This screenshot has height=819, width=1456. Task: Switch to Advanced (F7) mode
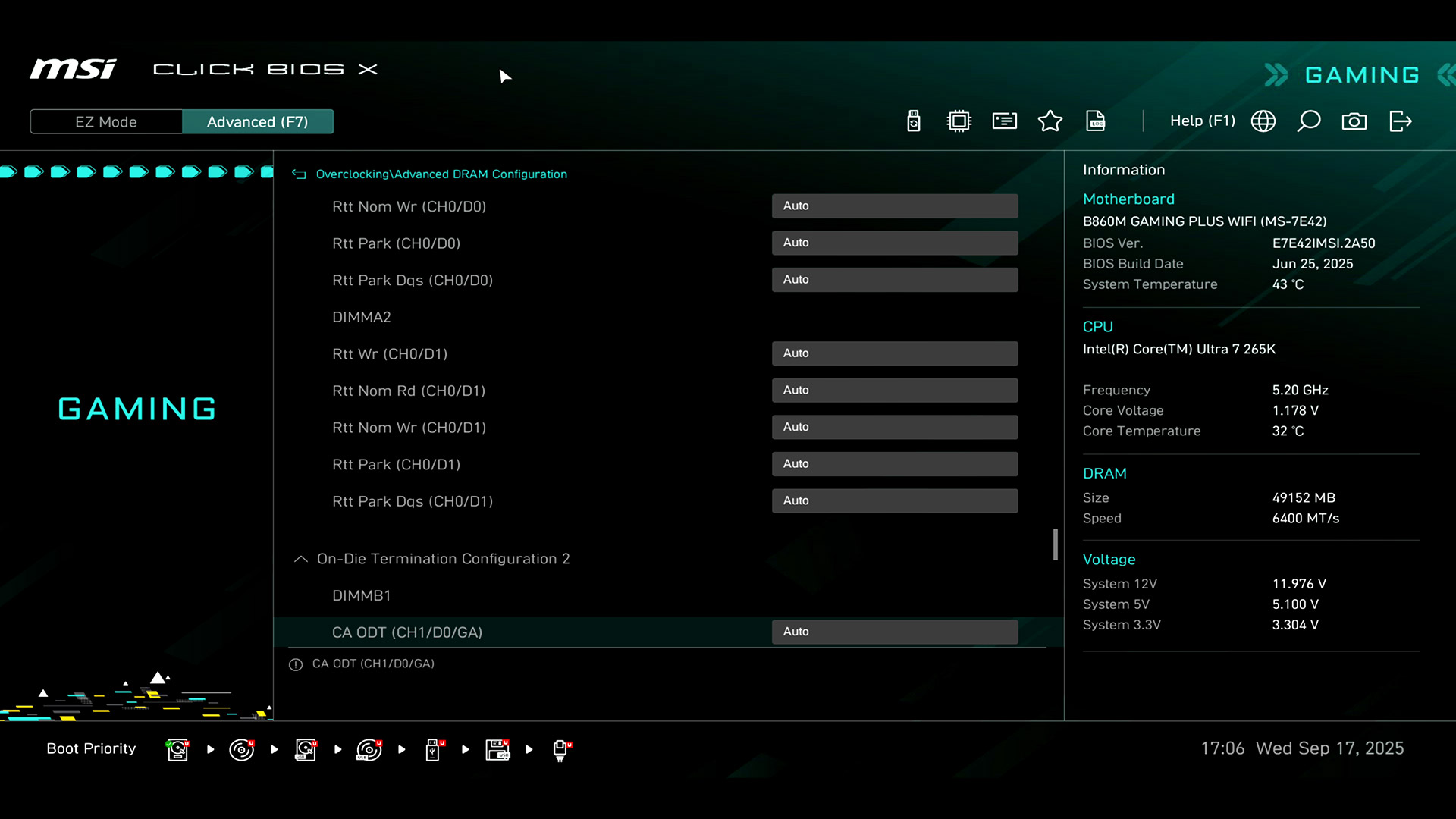pyautogui.click(x=257, y=122)
